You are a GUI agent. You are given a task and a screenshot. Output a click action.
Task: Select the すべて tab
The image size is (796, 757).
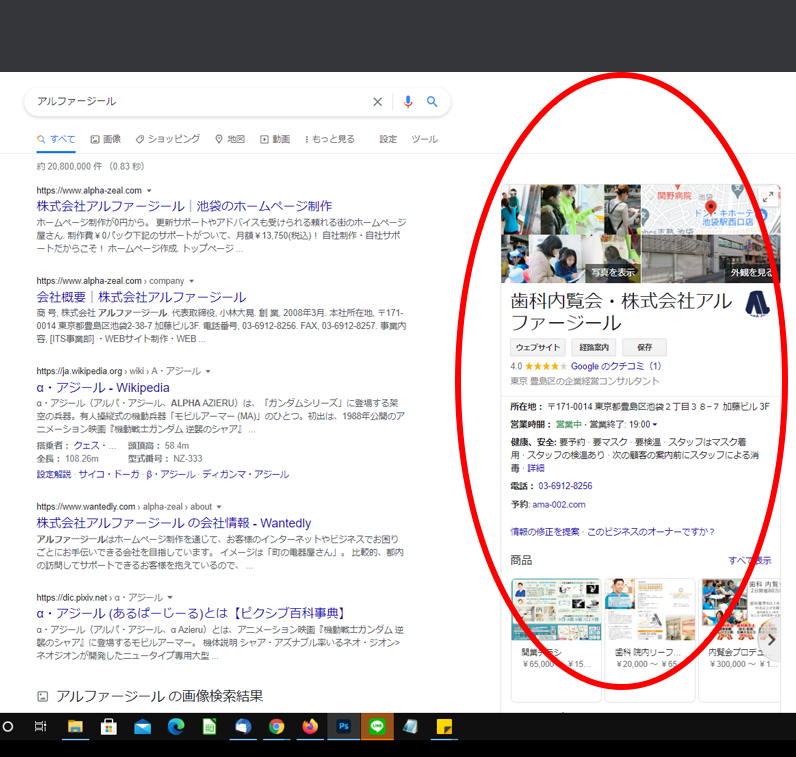pyautogui.click(x=56, y=139)
